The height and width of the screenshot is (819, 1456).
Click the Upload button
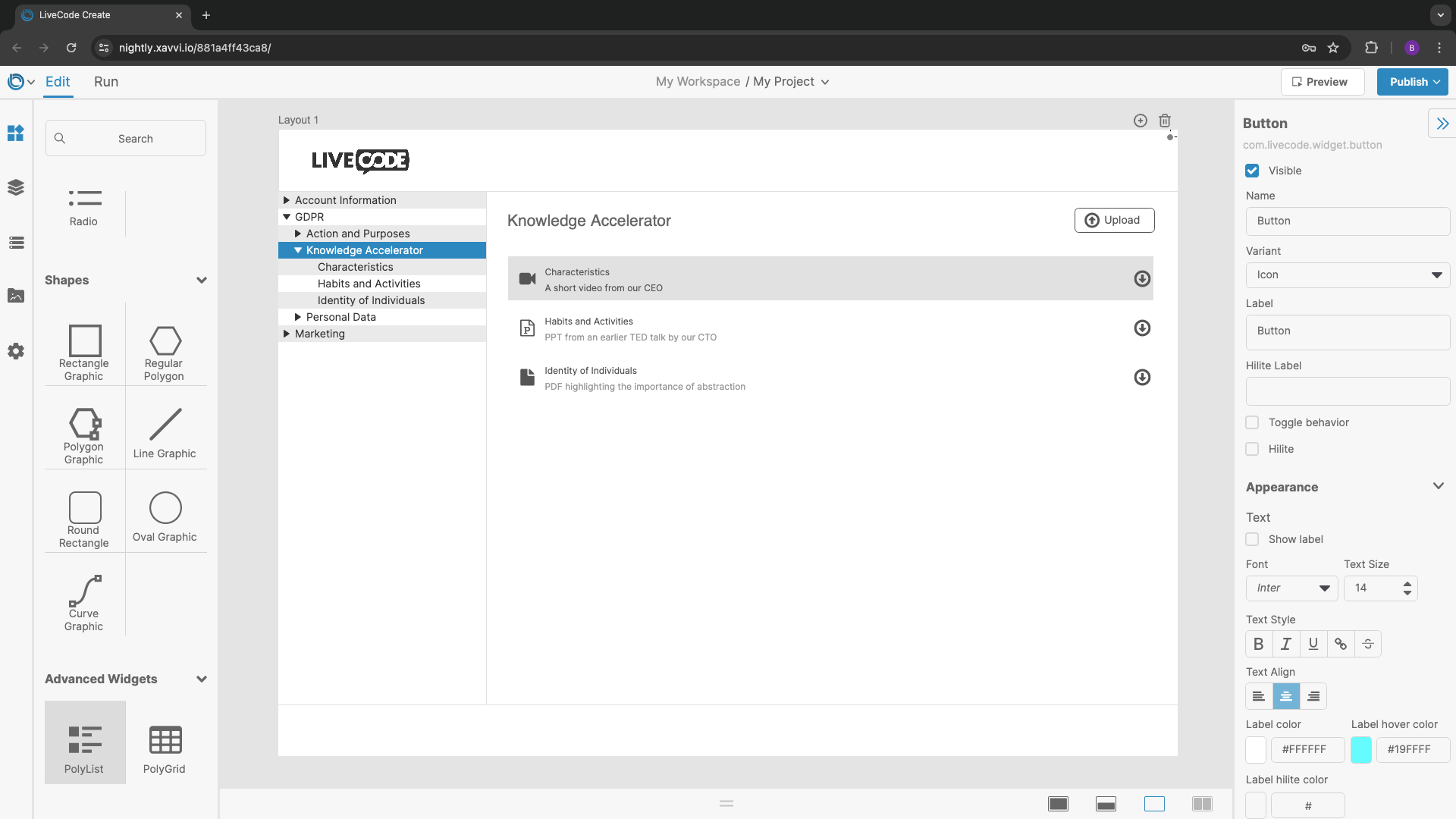(1114, 221)
